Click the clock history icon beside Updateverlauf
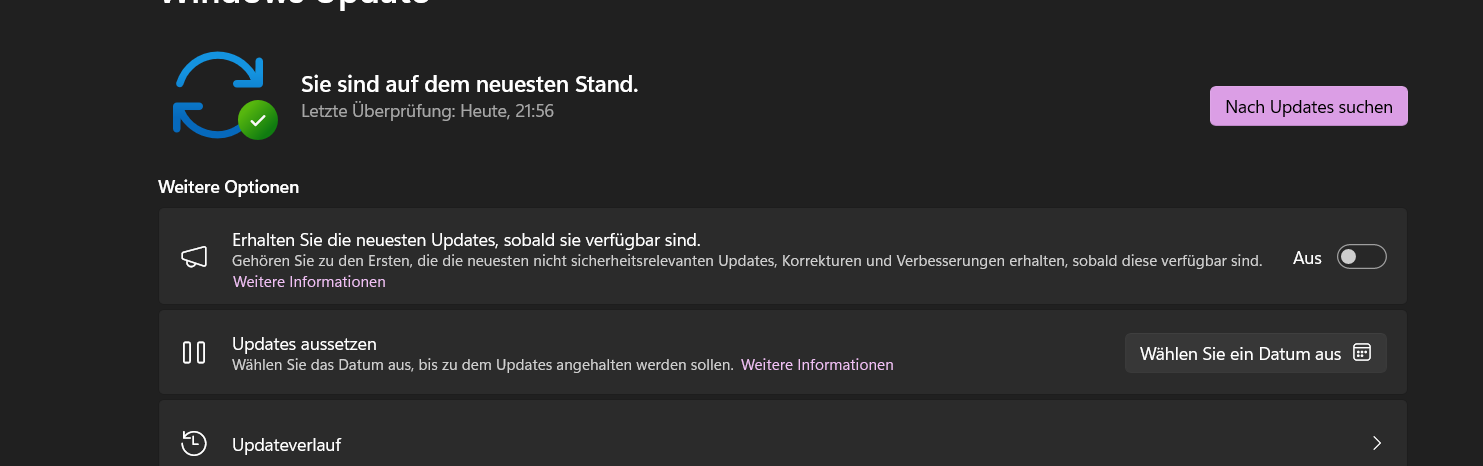Screen dimensions: 1483x466 [194, 443]
